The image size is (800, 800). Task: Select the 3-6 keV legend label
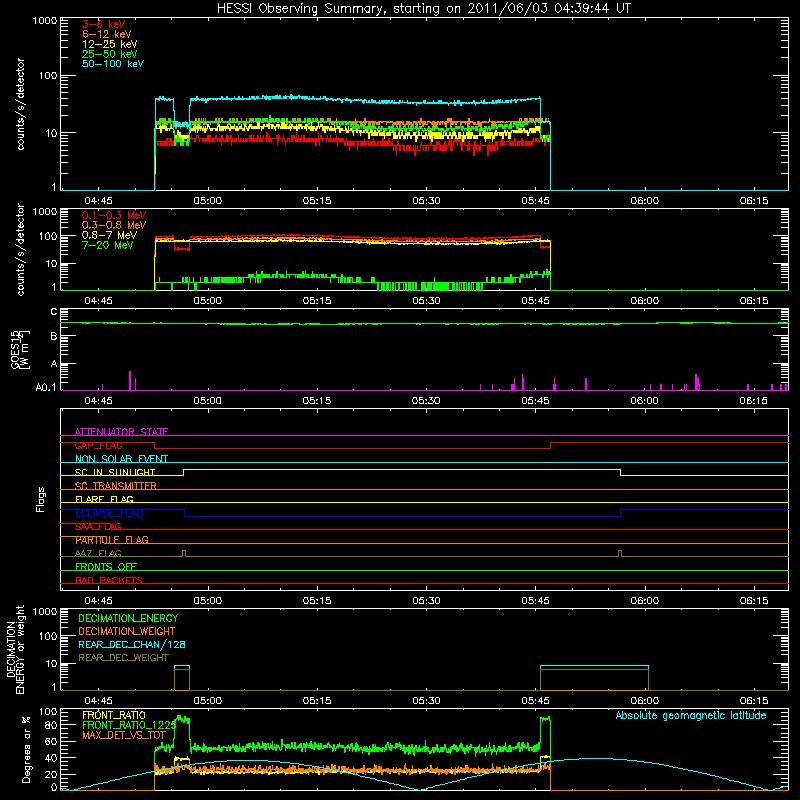(104, 24)
